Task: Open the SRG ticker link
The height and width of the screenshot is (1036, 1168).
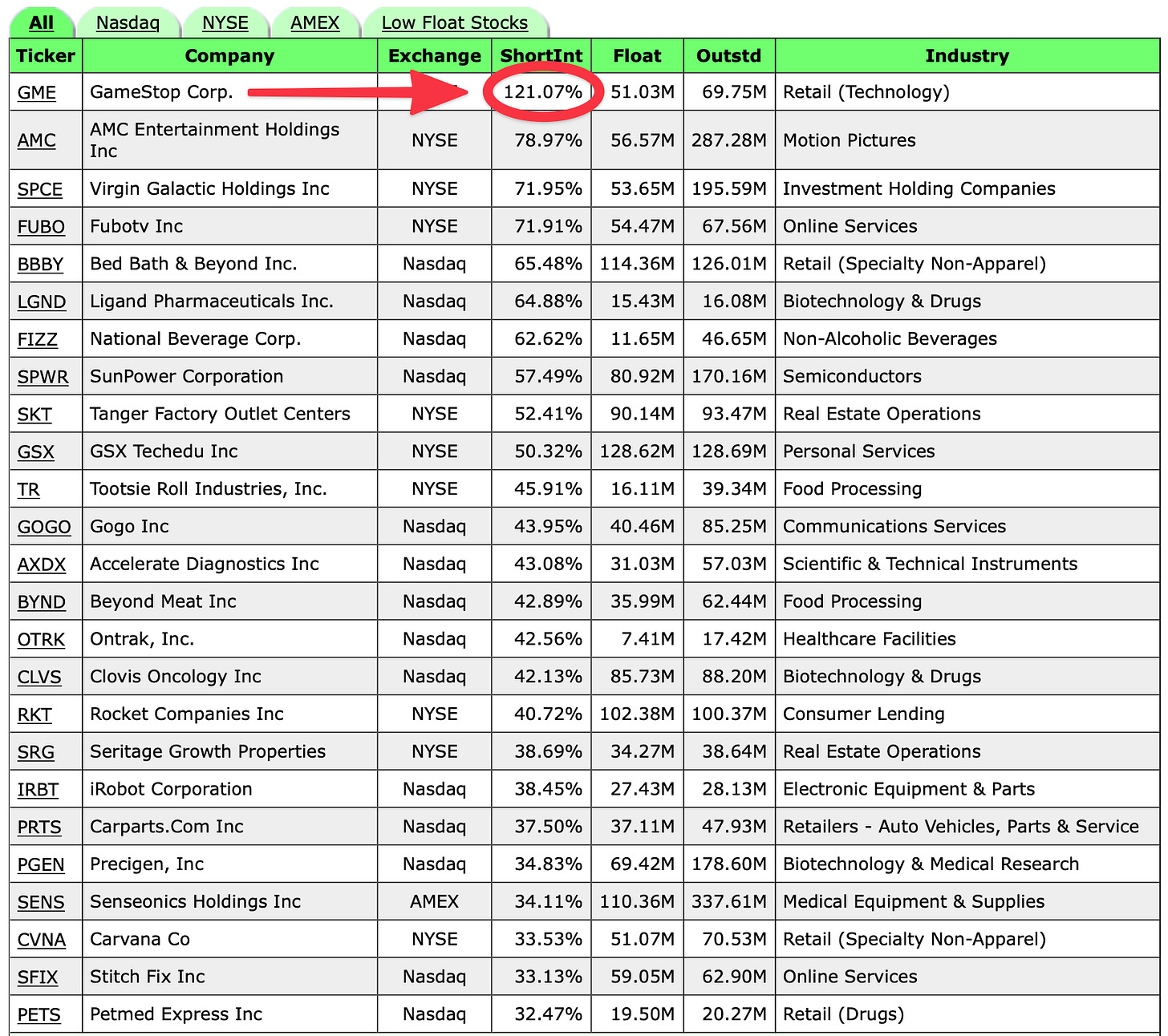Action: [36, 753]
